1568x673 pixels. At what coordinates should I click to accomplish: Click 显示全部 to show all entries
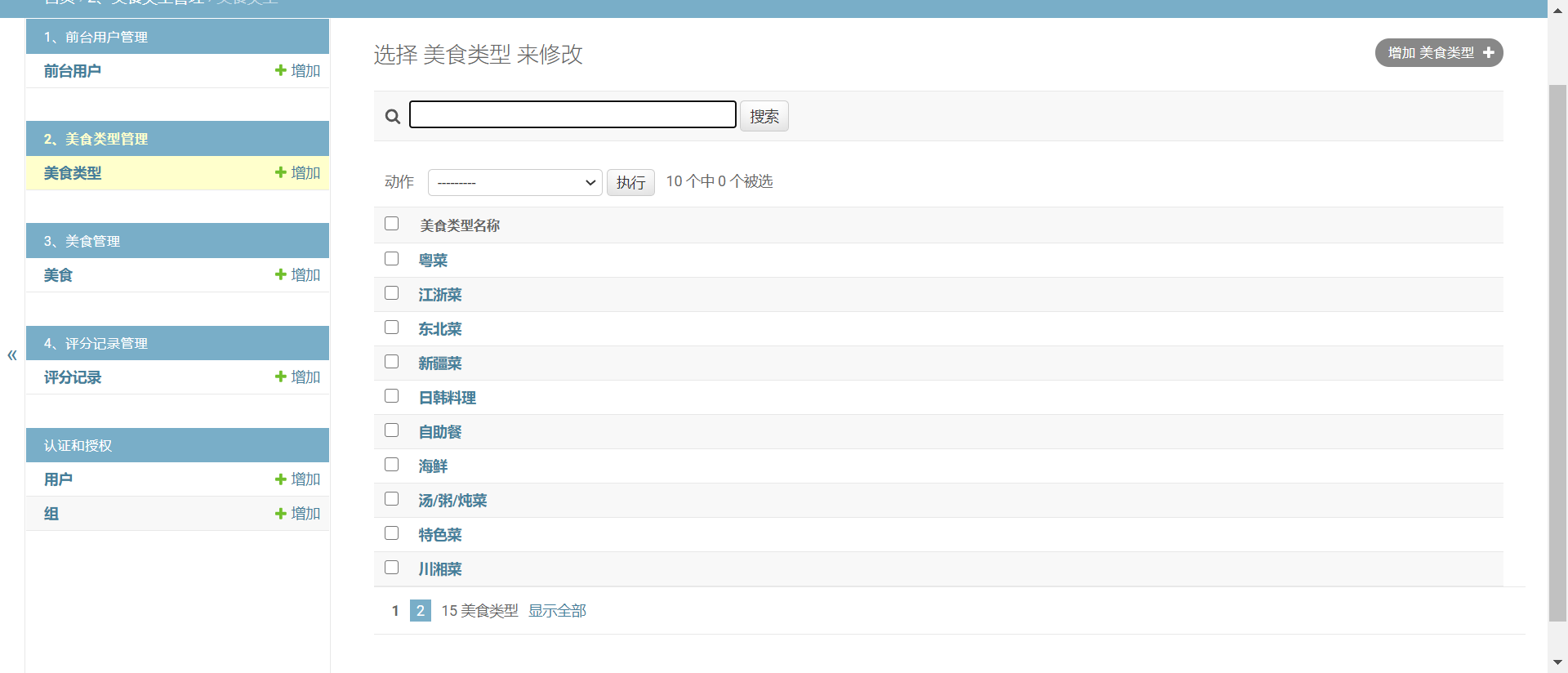tap(557, 611)
